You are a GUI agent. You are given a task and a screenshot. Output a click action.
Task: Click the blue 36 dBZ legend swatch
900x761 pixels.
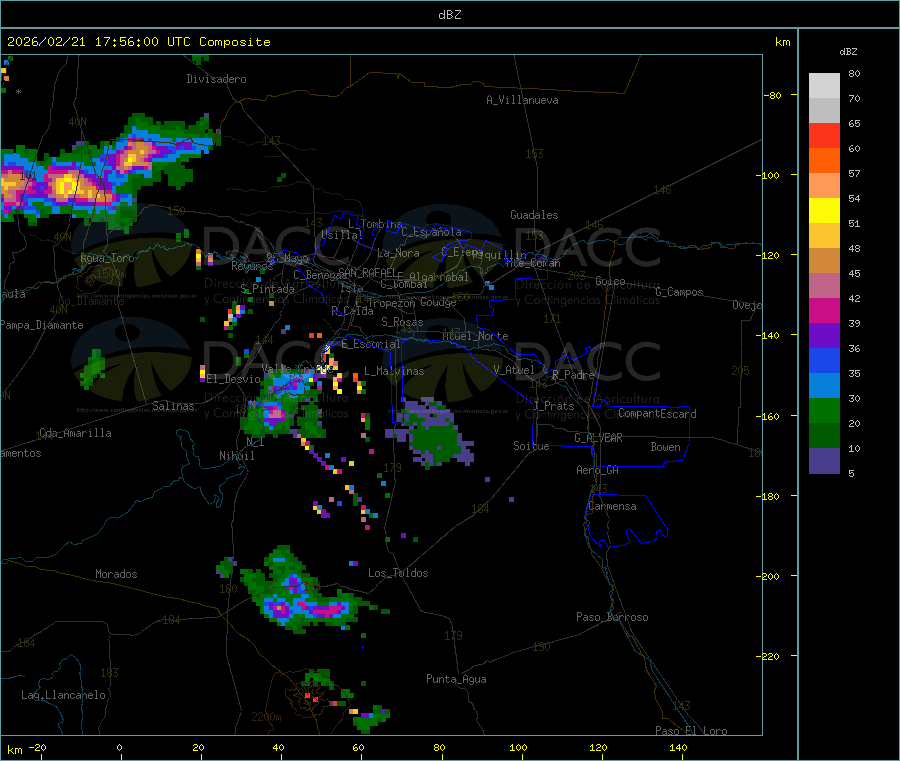click(x=824, y=360)
